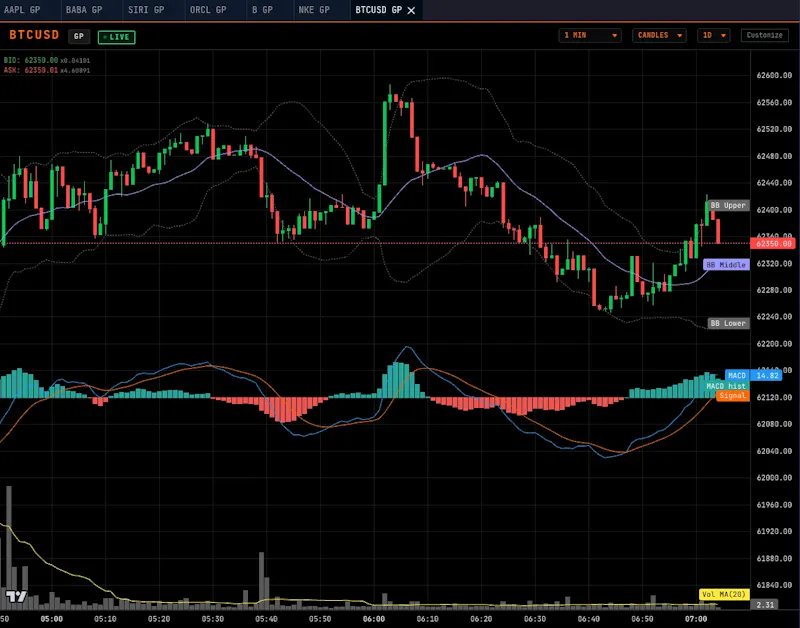Screen dimensions: 800x628
Task: Click the red 62350.00 current price tag
Action: [774, 244]
